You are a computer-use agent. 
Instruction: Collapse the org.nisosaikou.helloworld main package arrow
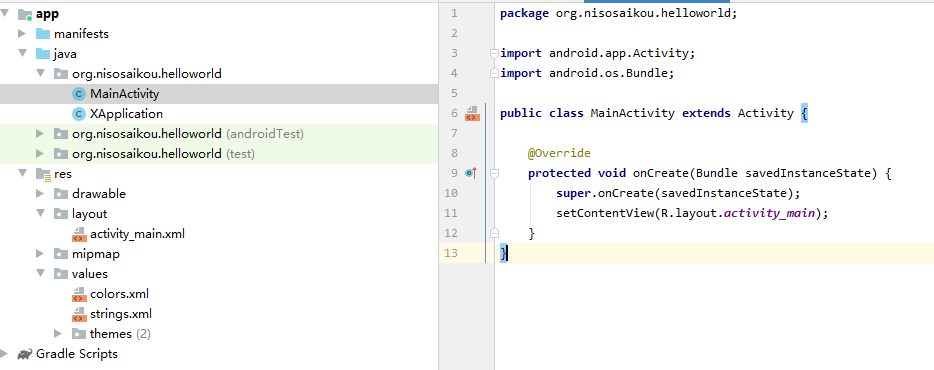41,74
